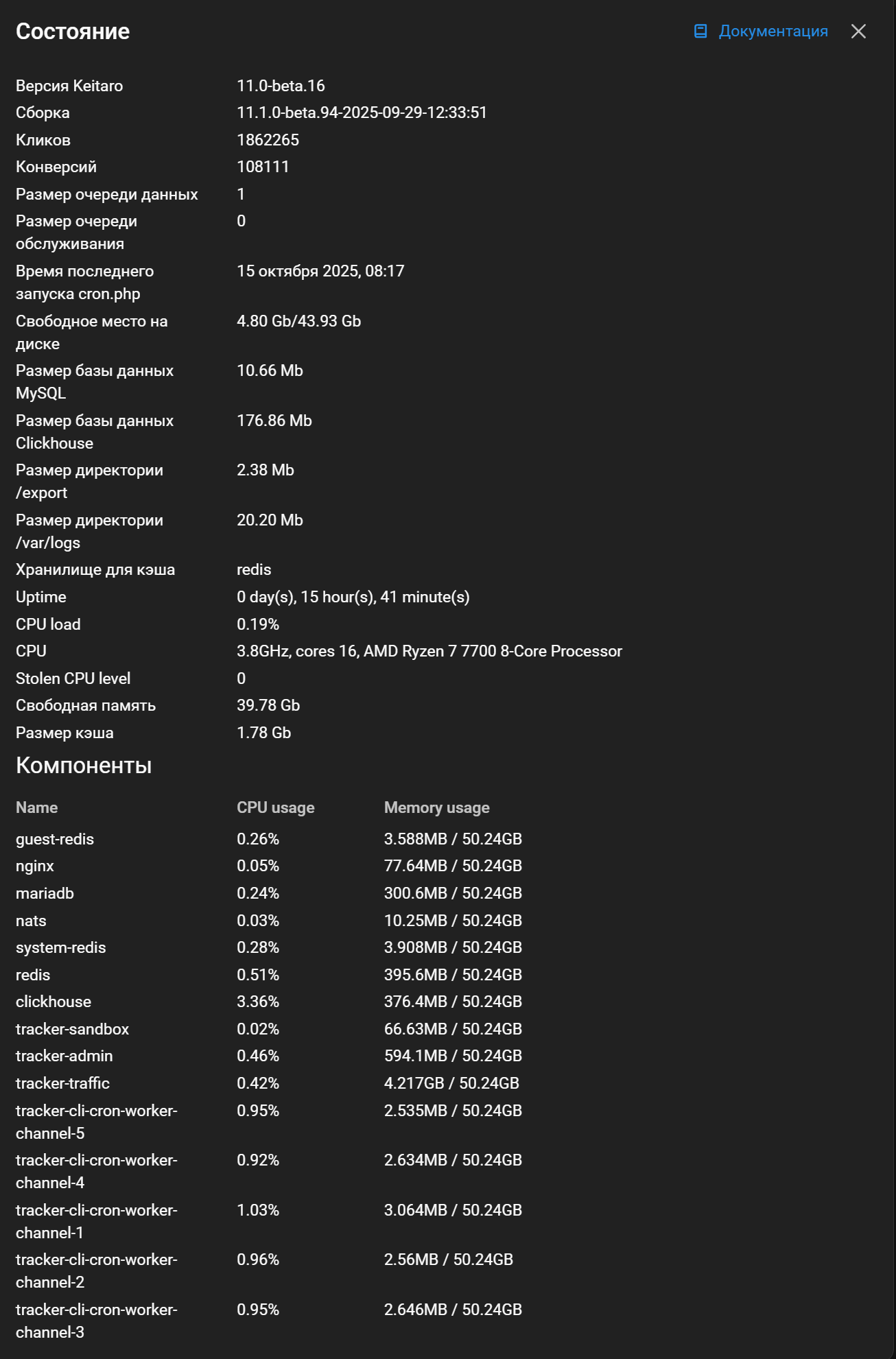Click the Конверсий value 108111
The width and height of the screenshot is (896, 1359).
(263, 167)
